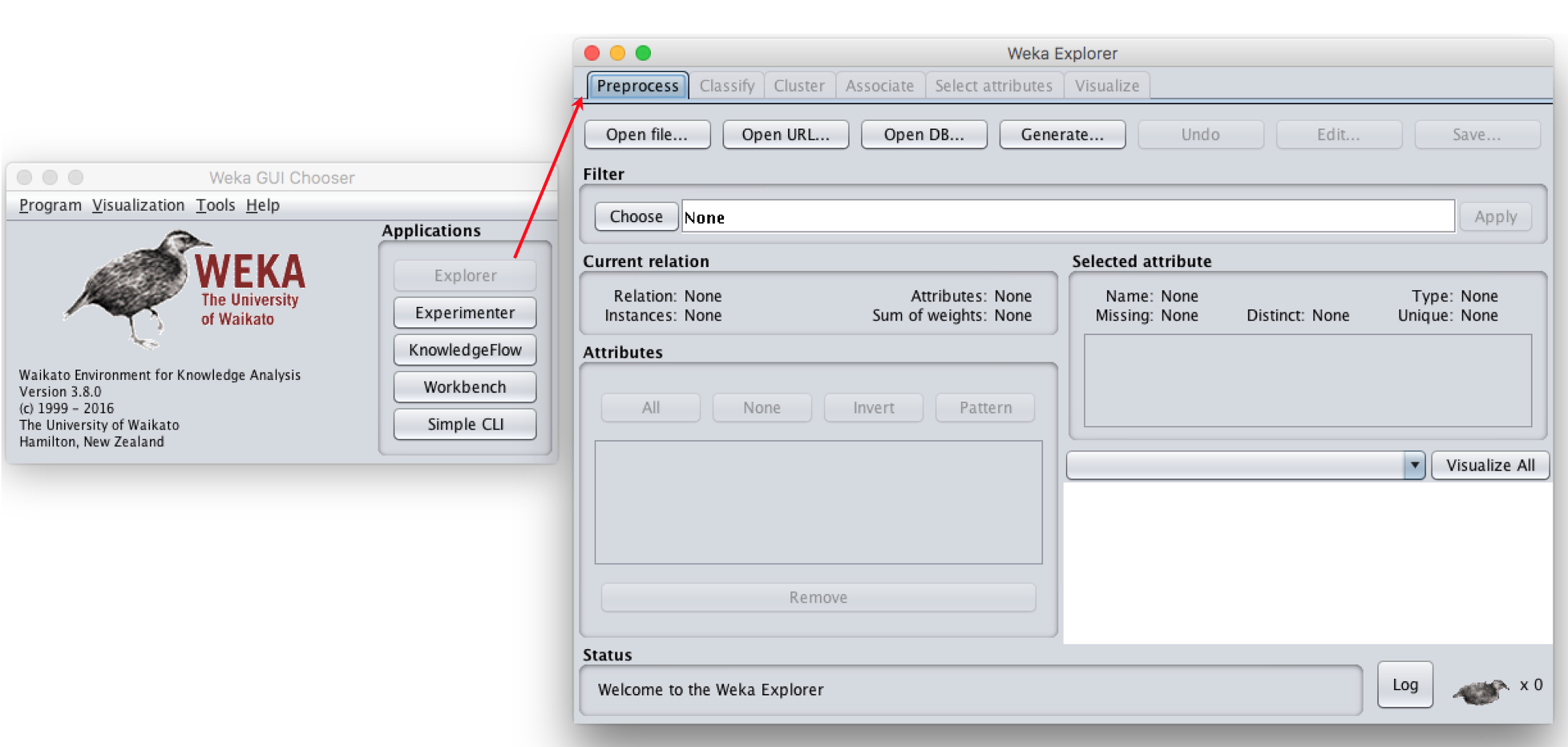Viewport: 1568px width, 747px height.
Task: Click the selected attribute statistics box
Action: [x=1307, y=380]
